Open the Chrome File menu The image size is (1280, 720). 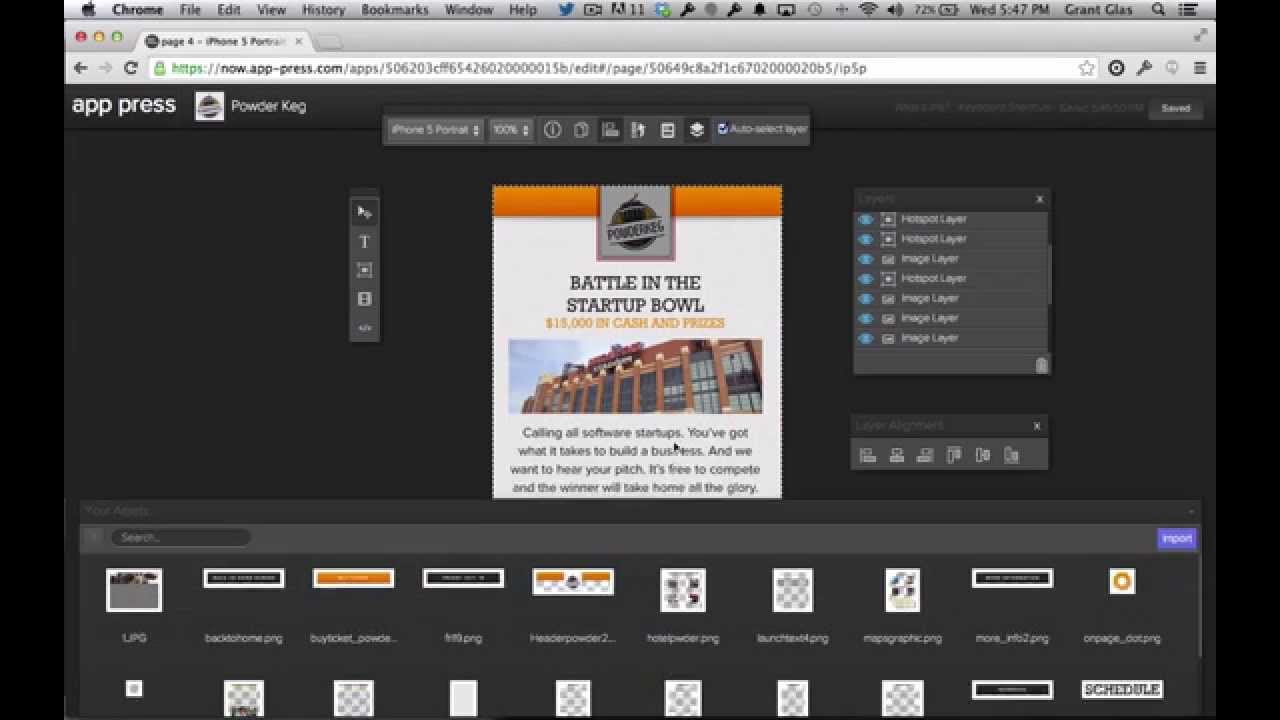(x=190, y=10)
